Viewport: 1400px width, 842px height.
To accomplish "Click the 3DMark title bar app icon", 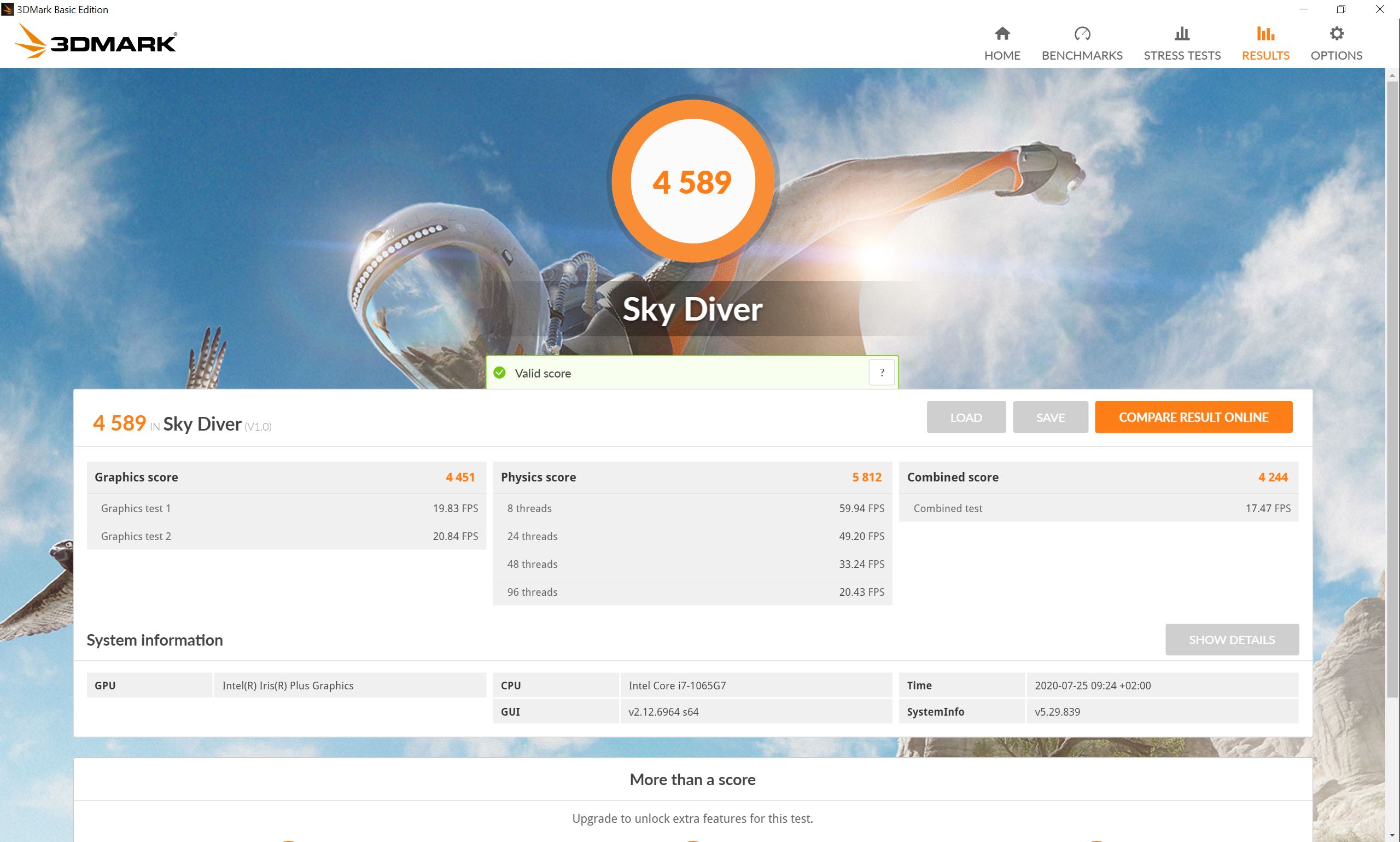I will click(7, 9).
